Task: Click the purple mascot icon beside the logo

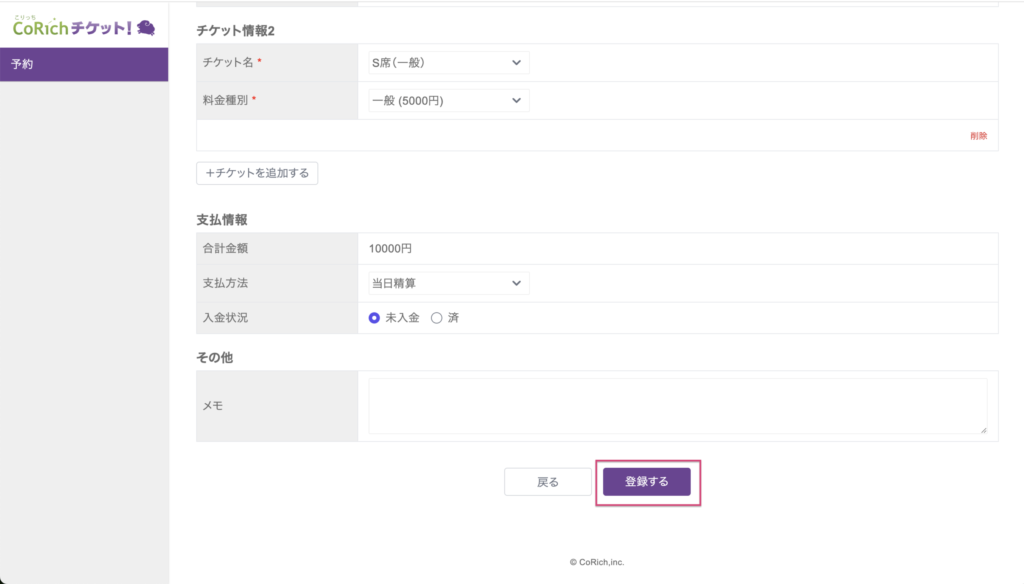Action: coord(145,28)
